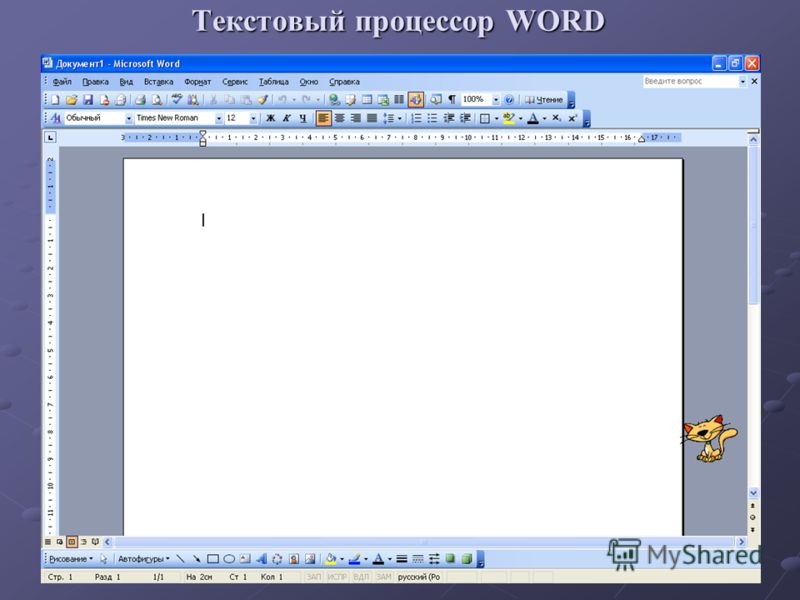
Task: Justify the text alignment
Action: pos(372,118)
